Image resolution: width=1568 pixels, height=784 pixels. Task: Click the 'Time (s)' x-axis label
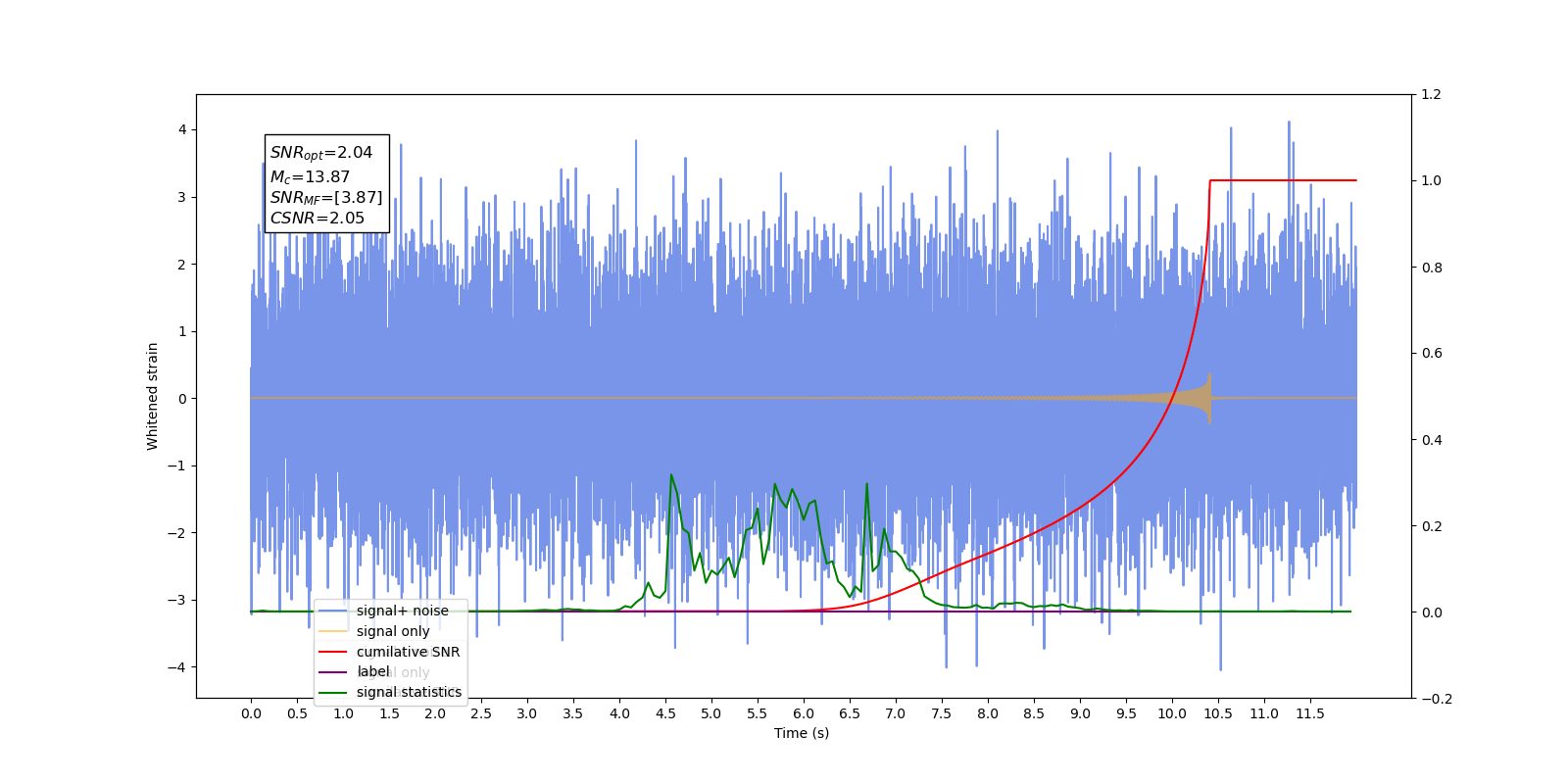[802, 733]
